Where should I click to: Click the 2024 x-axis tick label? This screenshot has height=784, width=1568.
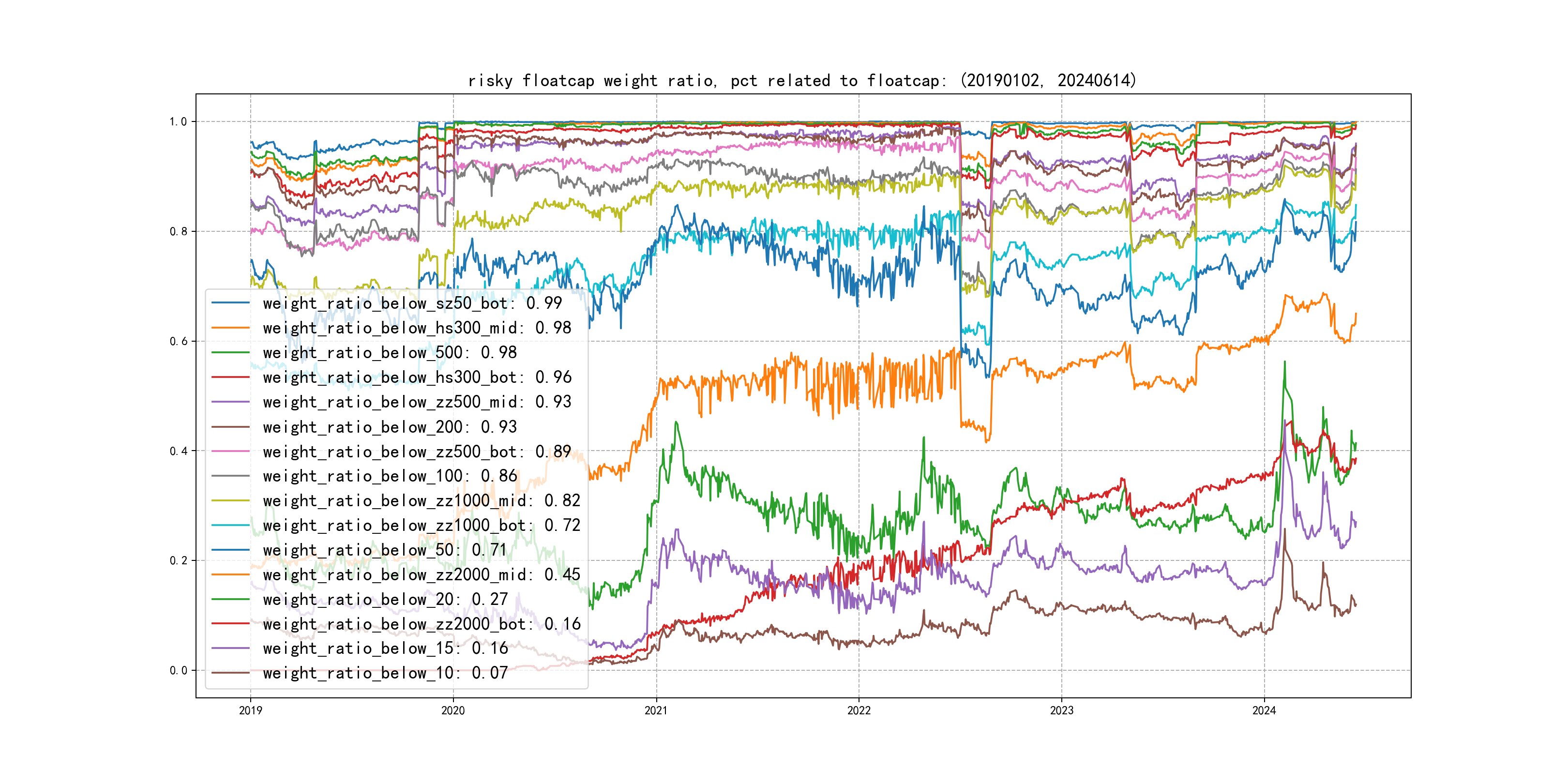coord(1264,710)
